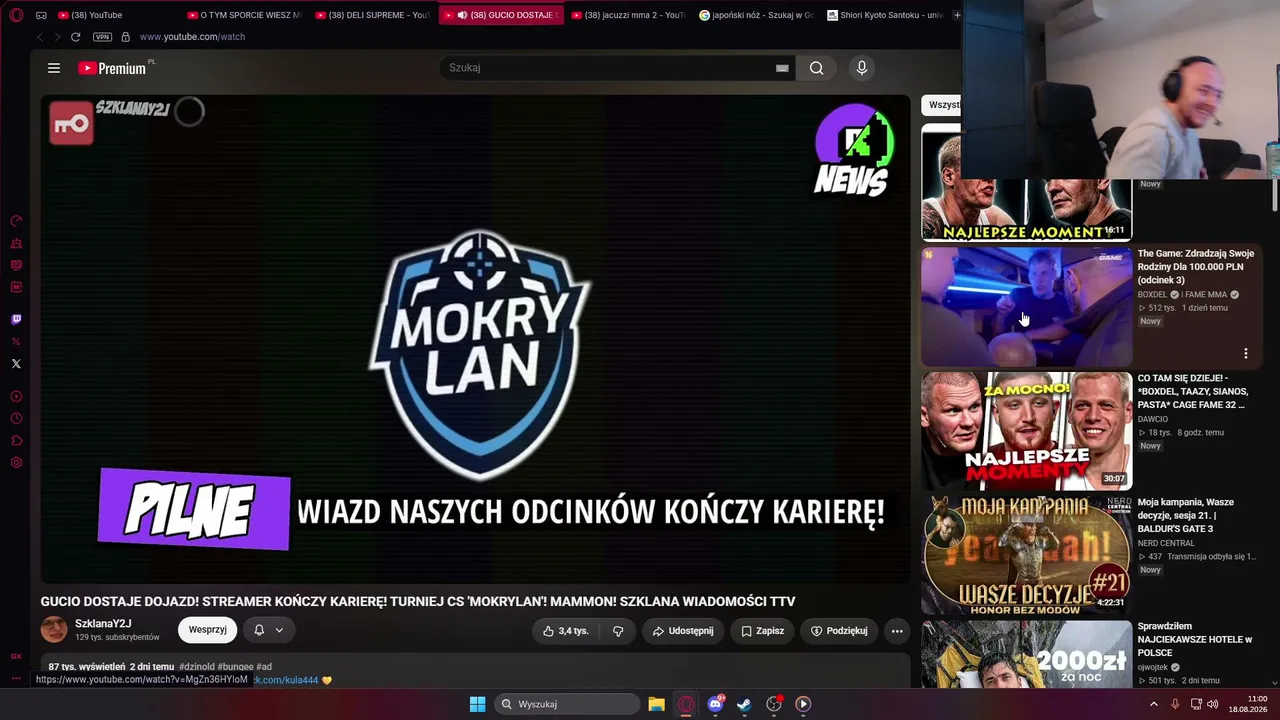
Task: Click the site info lock icon
Action: [125, 37]
